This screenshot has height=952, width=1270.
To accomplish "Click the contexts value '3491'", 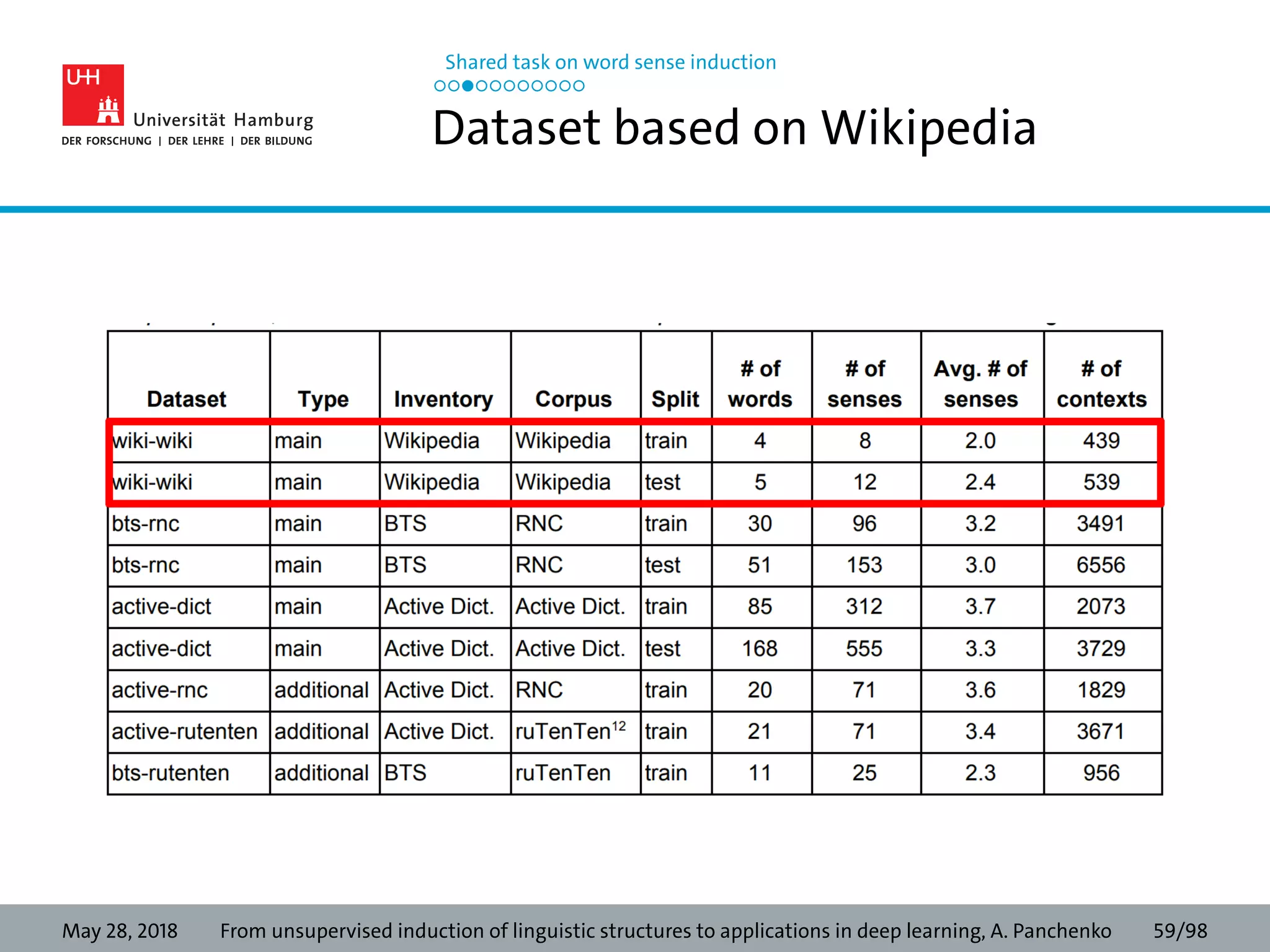I will click(1101, 524).
